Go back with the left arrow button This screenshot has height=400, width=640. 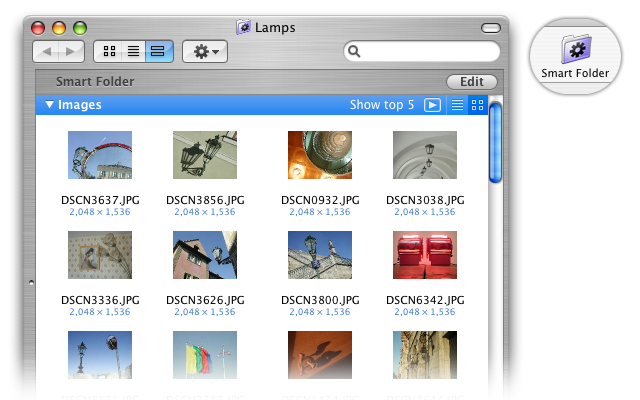tap(46, 51)
